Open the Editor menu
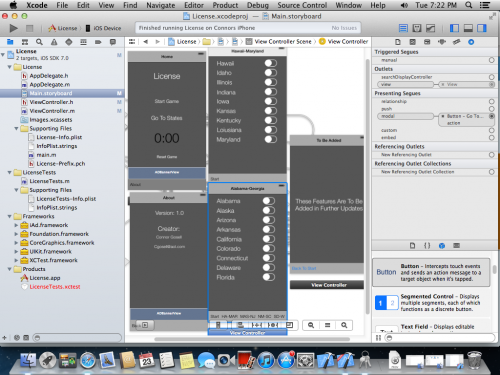This screenshot has height=375, width=500. click(x=194, y=5)
